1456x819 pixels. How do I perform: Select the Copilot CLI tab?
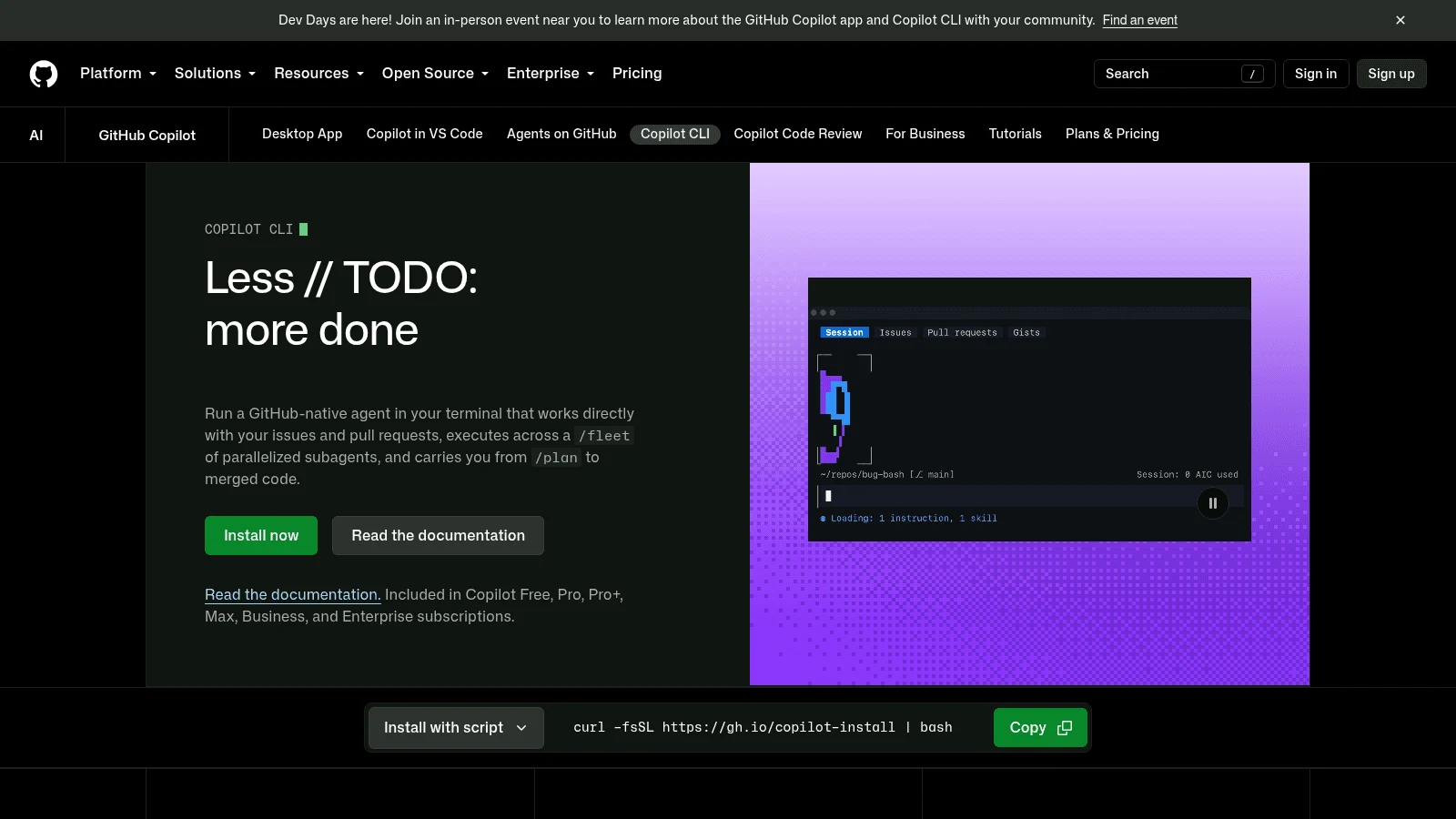click(x=675, y=134)
